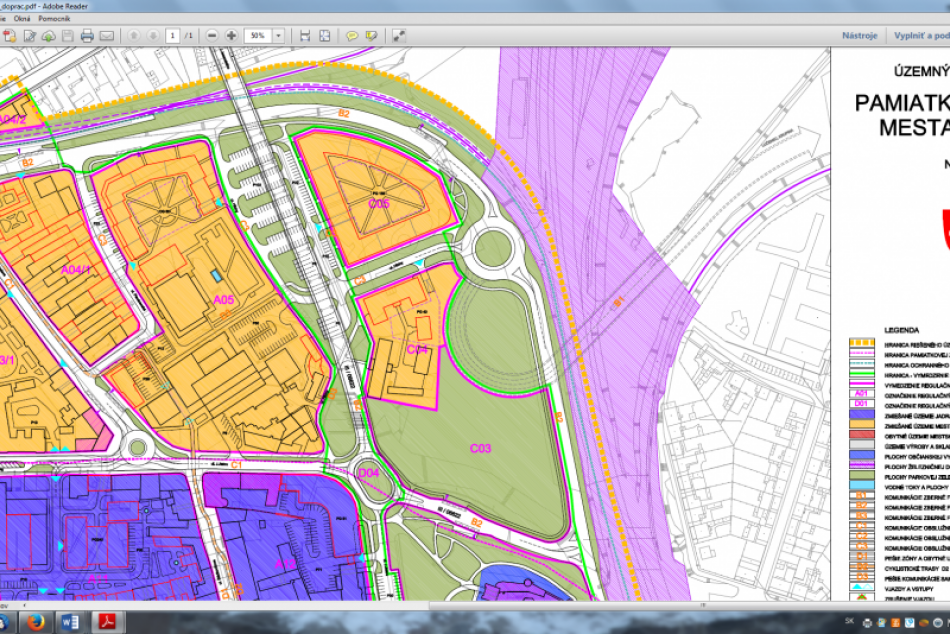This screenshot has width=950, height=634.
Task: Open Firefox from the taskbar
Action: point(39,622)
